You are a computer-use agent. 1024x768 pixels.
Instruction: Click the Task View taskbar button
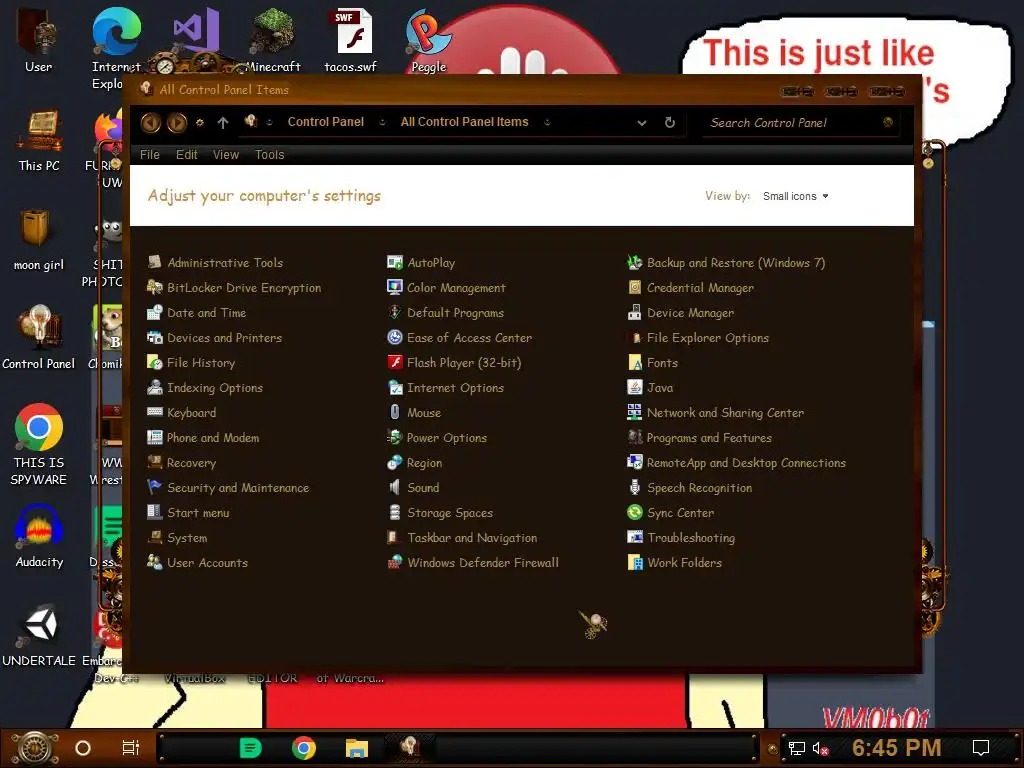131,748
